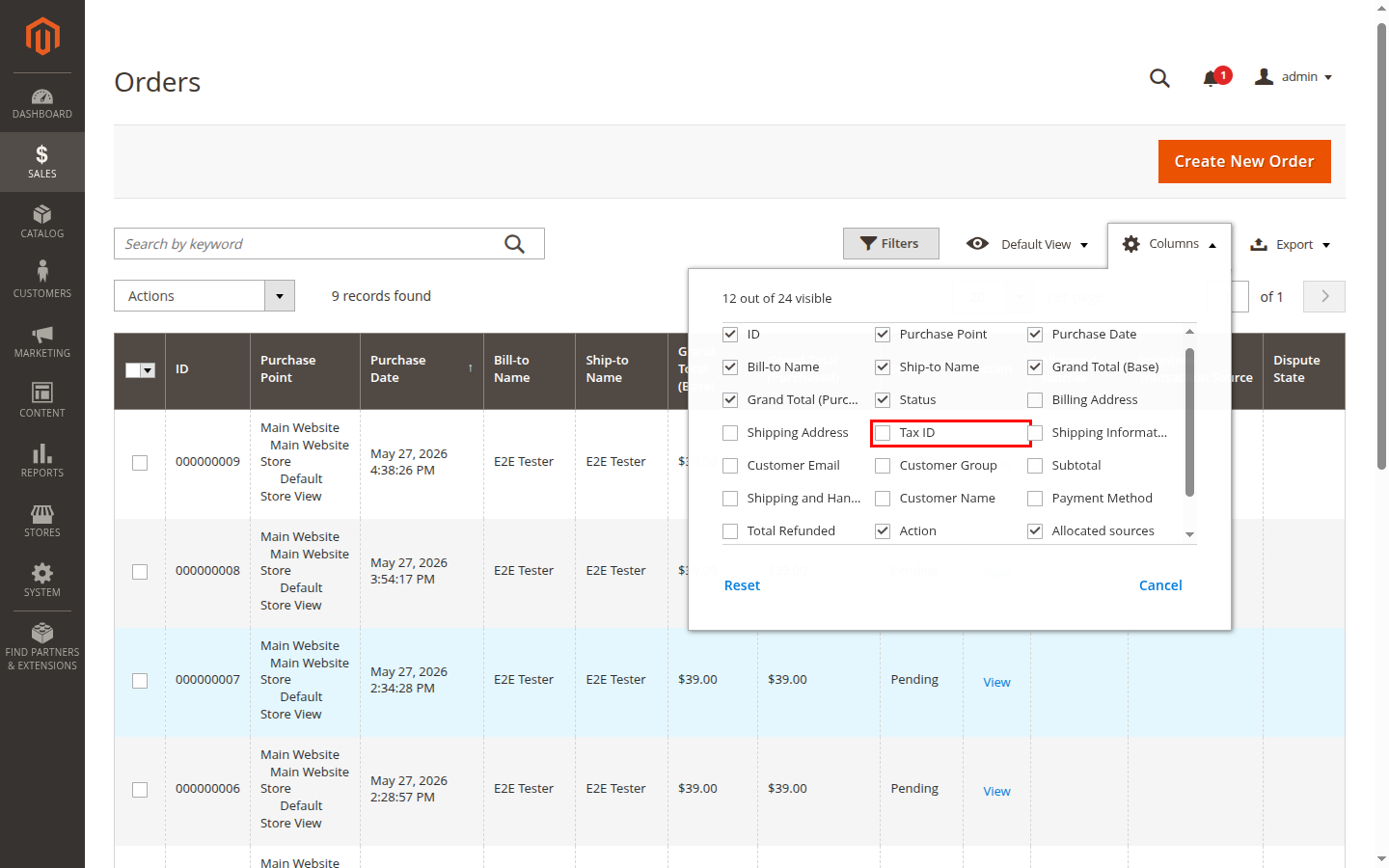
Task: Sort by Dispute State column header
Action: coord(1303,370)
